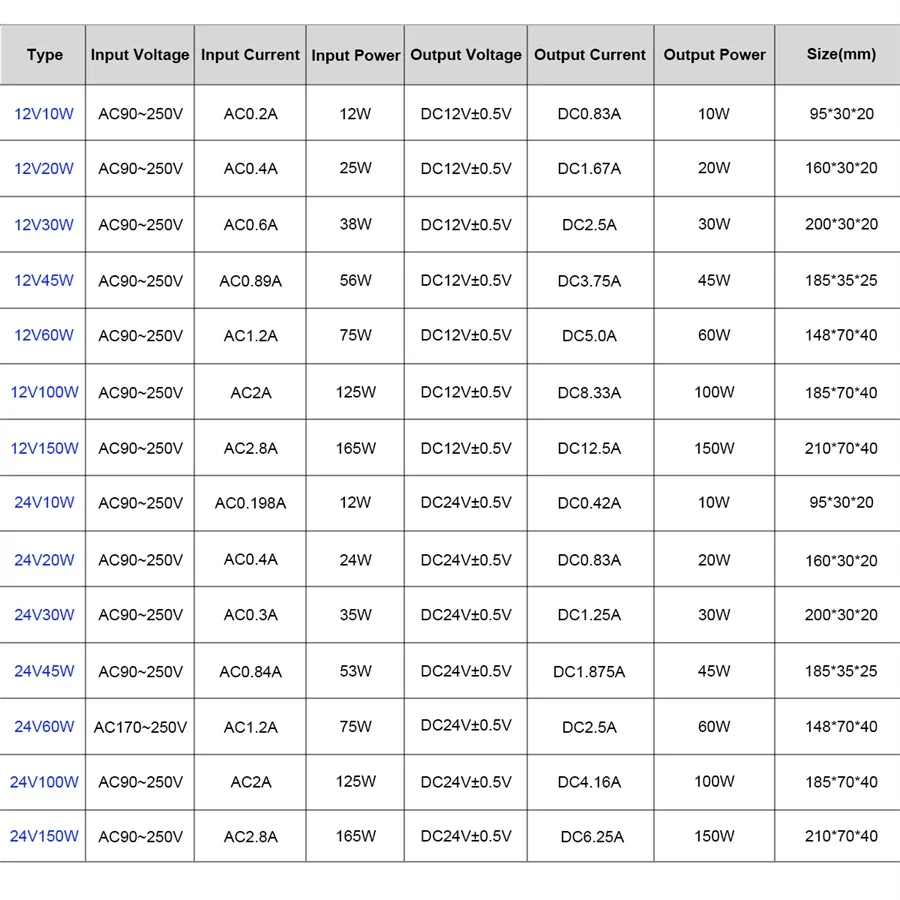The image size is (900, 900).
Task: Click the AC0.89A input current cell
Action: pyautogui.click(x=250, y=281)
